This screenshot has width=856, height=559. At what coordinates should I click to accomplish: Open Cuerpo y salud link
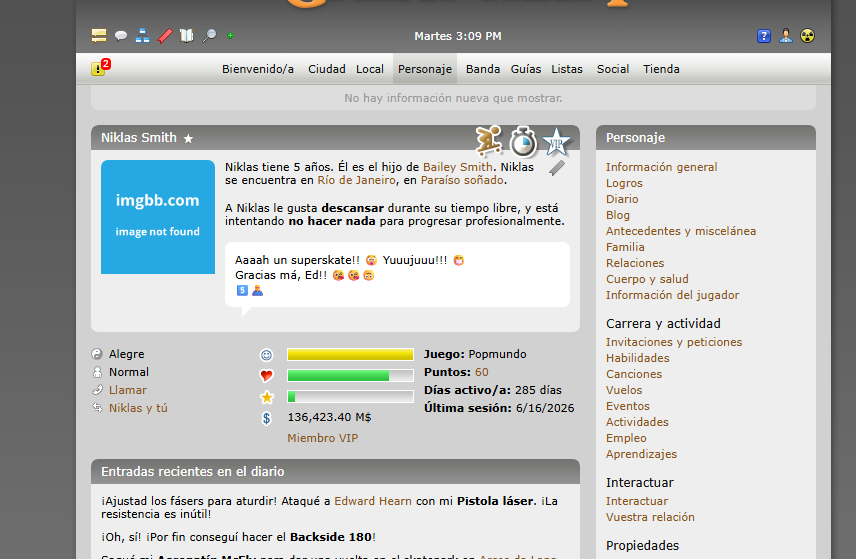[x=647, y=279]
